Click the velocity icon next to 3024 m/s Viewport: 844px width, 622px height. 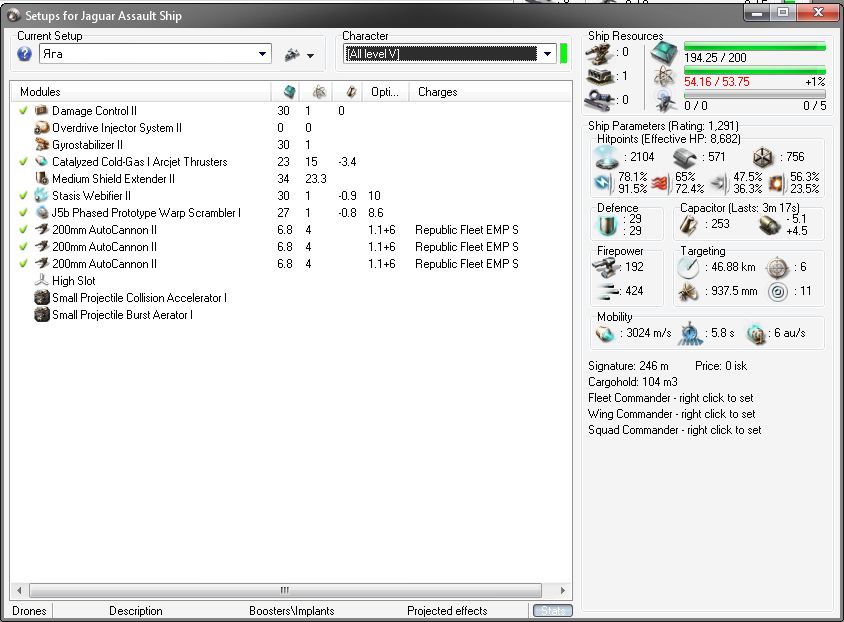click(605, 334)
